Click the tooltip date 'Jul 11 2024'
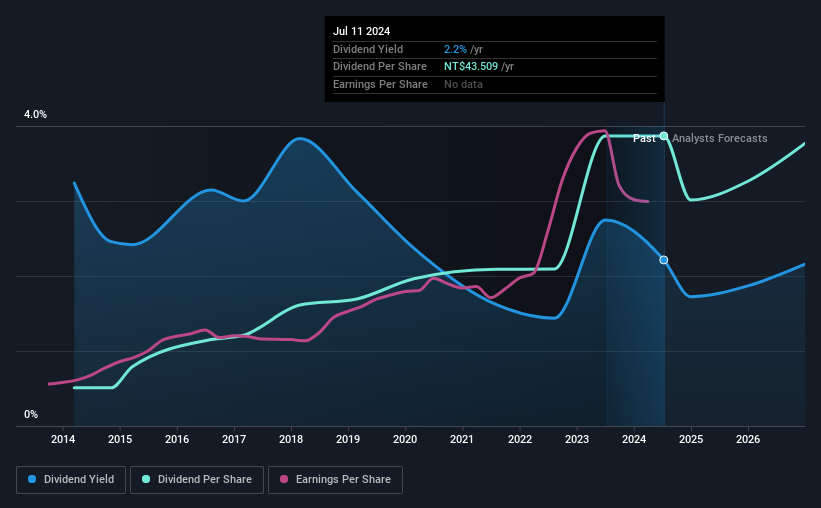 [x=362, y=31]
